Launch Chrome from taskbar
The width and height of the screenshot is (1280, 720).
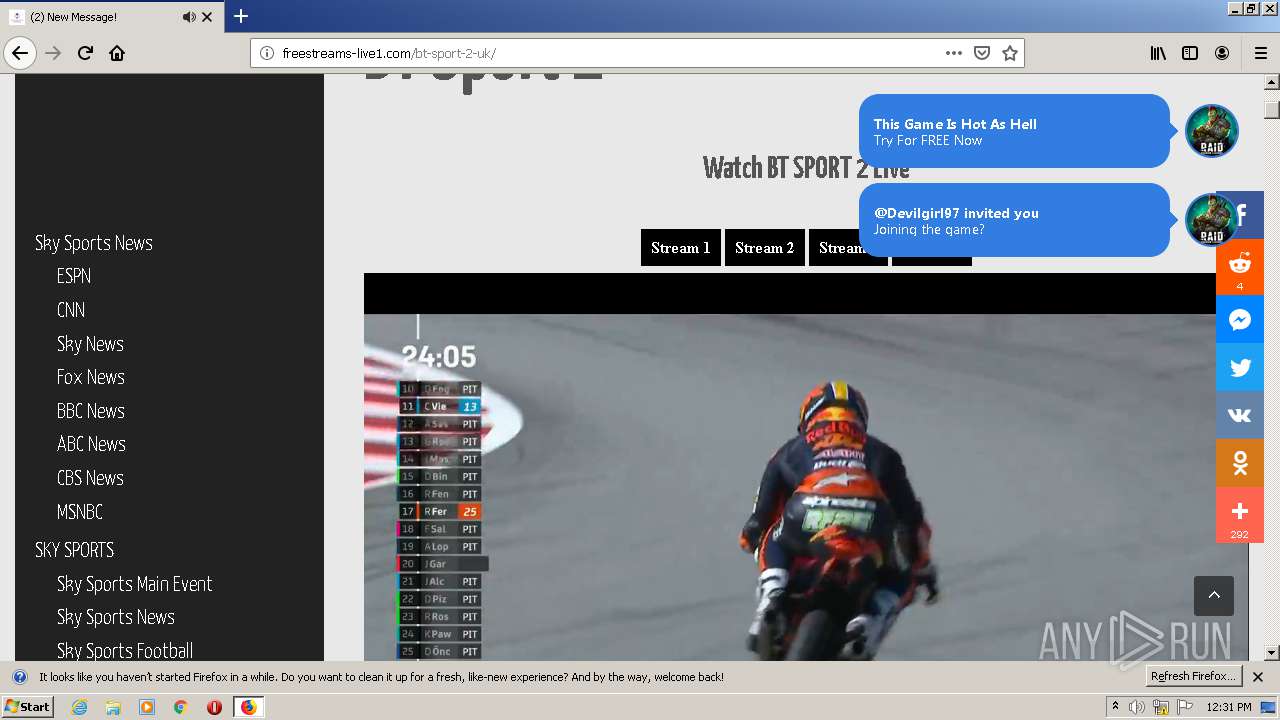click(x=181, y=707)
